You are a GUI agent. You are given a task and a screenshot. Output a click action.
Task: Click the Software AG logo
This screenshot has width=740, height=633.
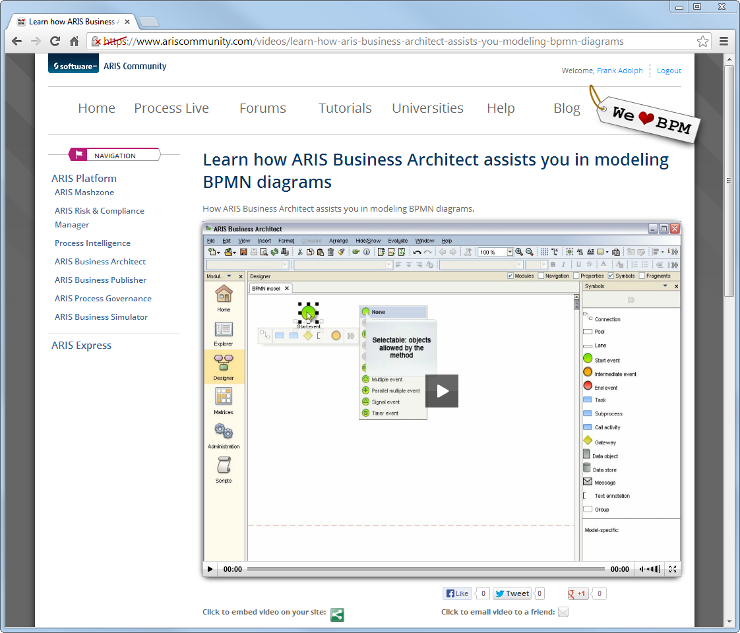[x=73, y=64]
